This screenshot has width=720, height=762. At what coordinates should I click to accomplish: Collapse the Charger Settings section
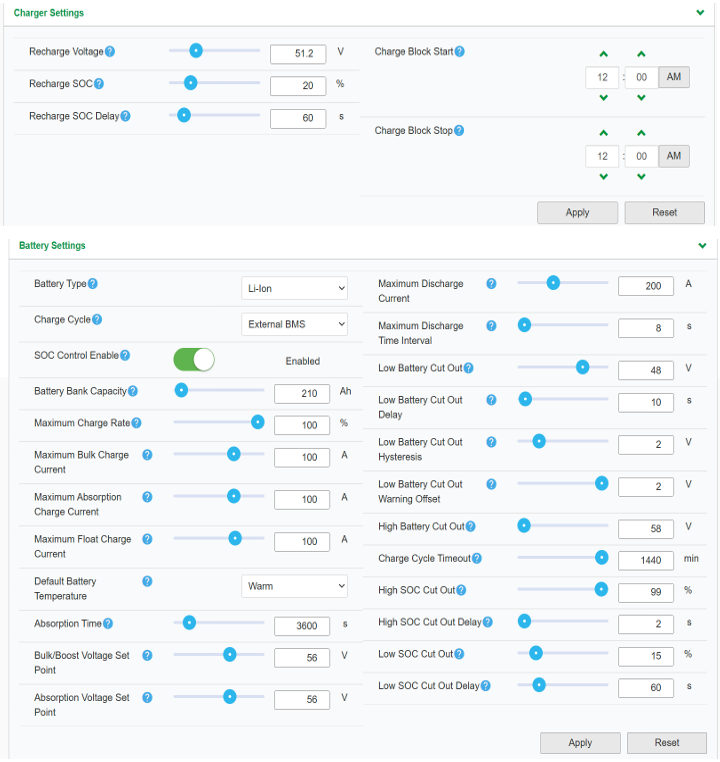point(700,13)
